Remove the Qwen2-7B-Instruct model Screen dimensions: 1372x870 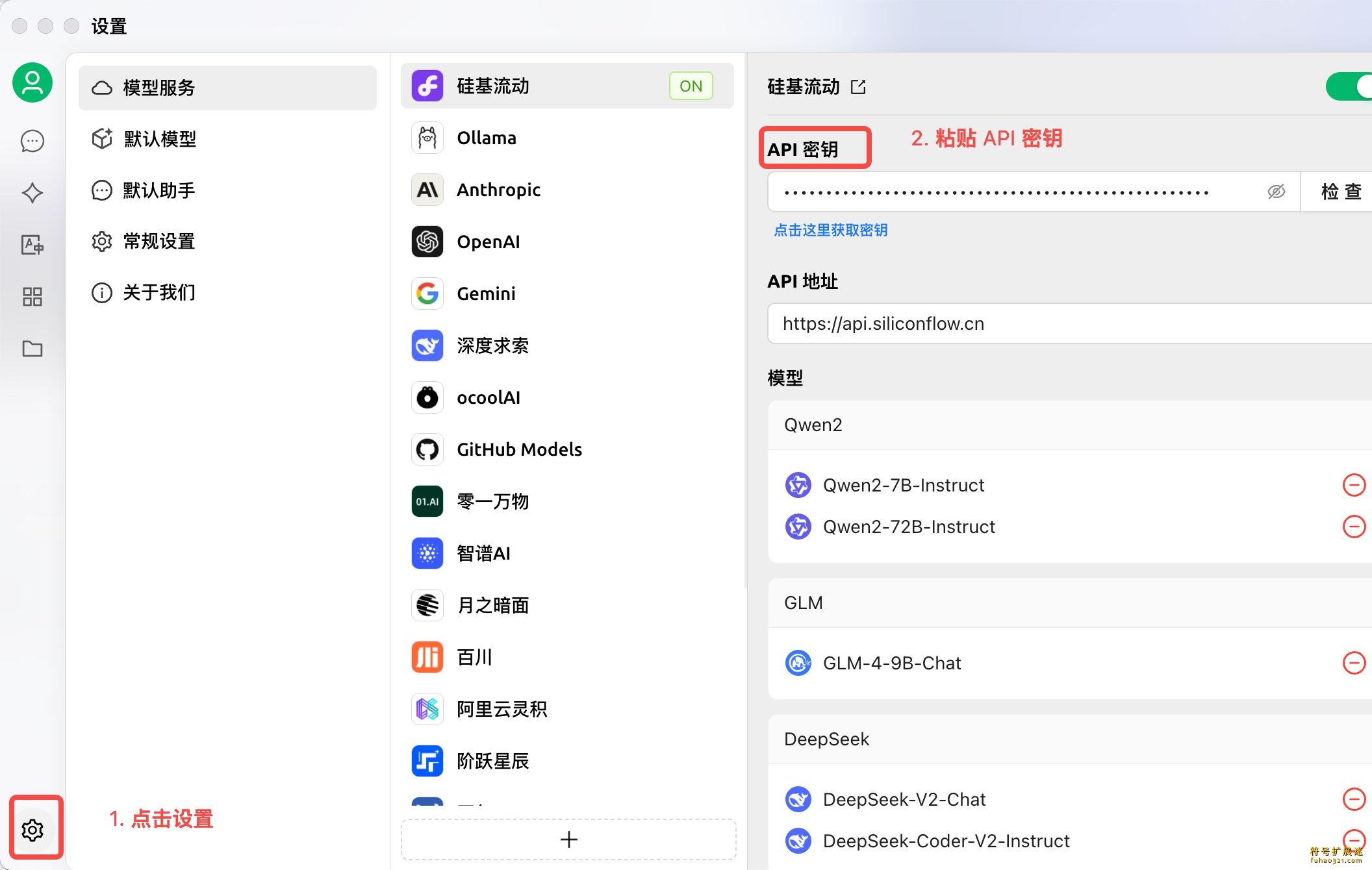pos(1354,485)
